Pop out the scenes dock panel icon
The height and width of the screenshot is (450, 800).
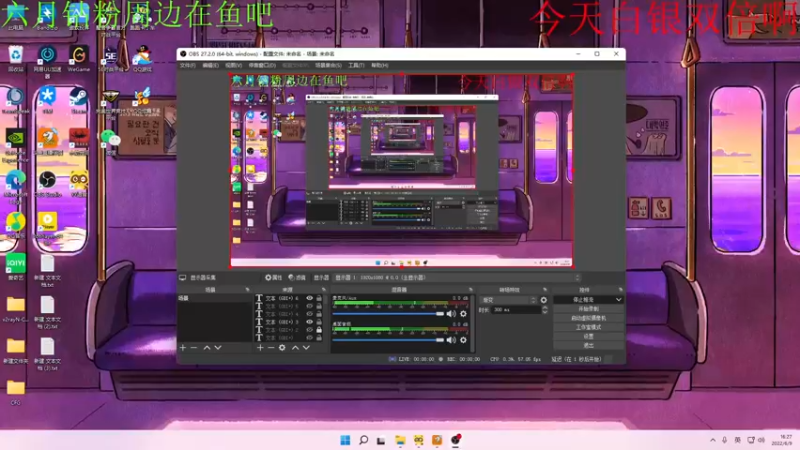[247, 290]
